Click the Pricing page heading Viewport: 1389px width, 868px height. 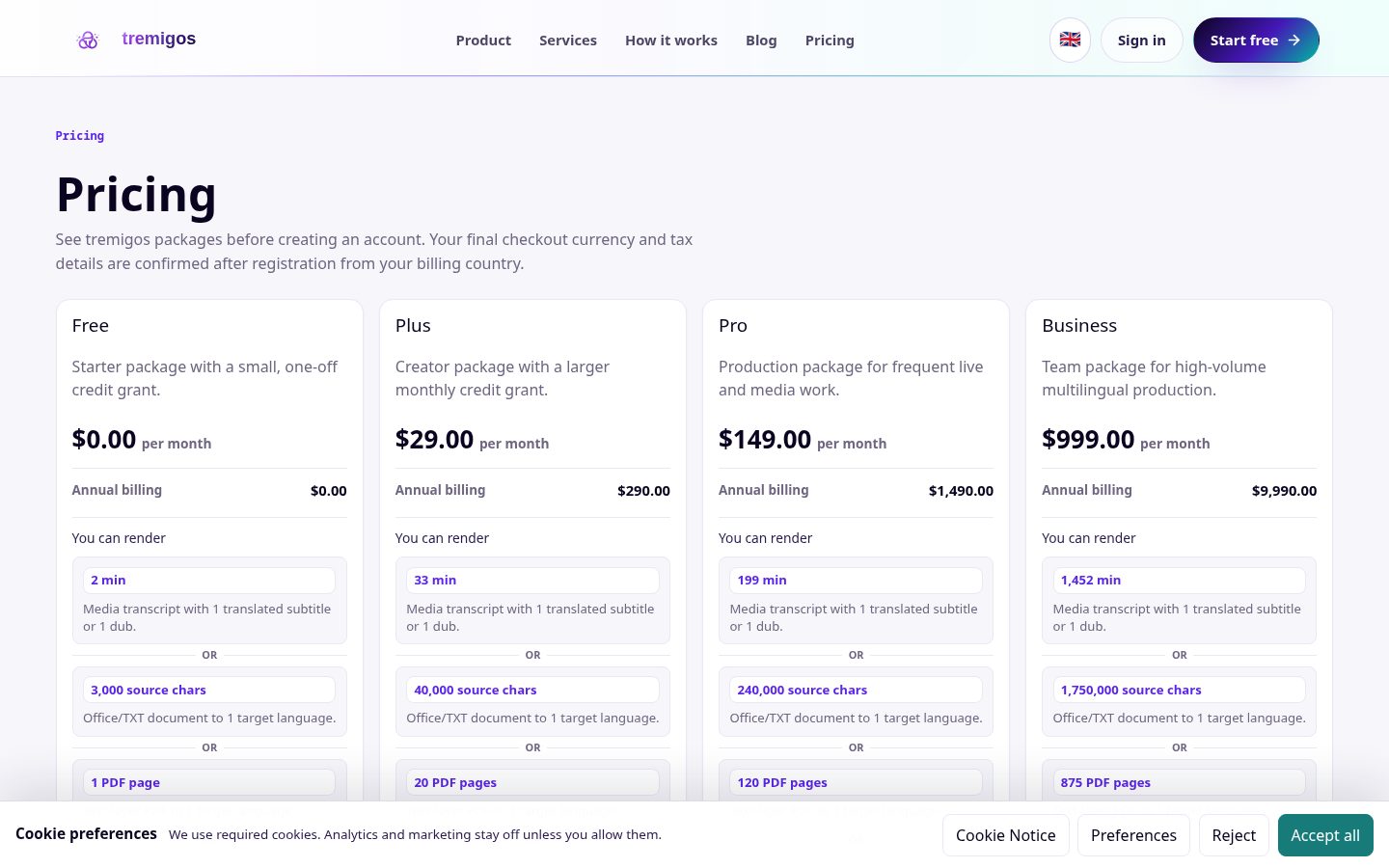coord(136,195)
